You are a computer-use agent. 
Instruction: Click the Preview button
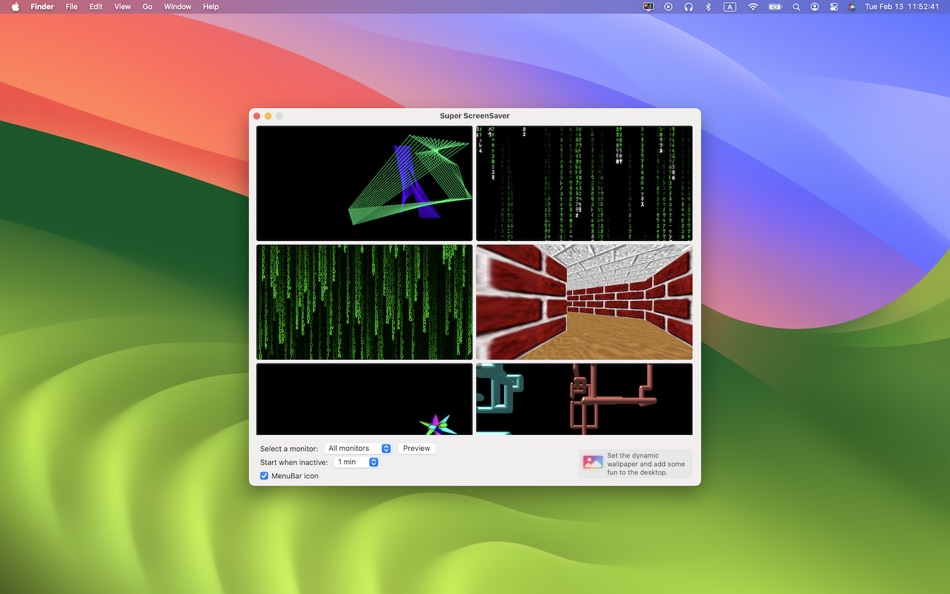[x=416, y=449]
